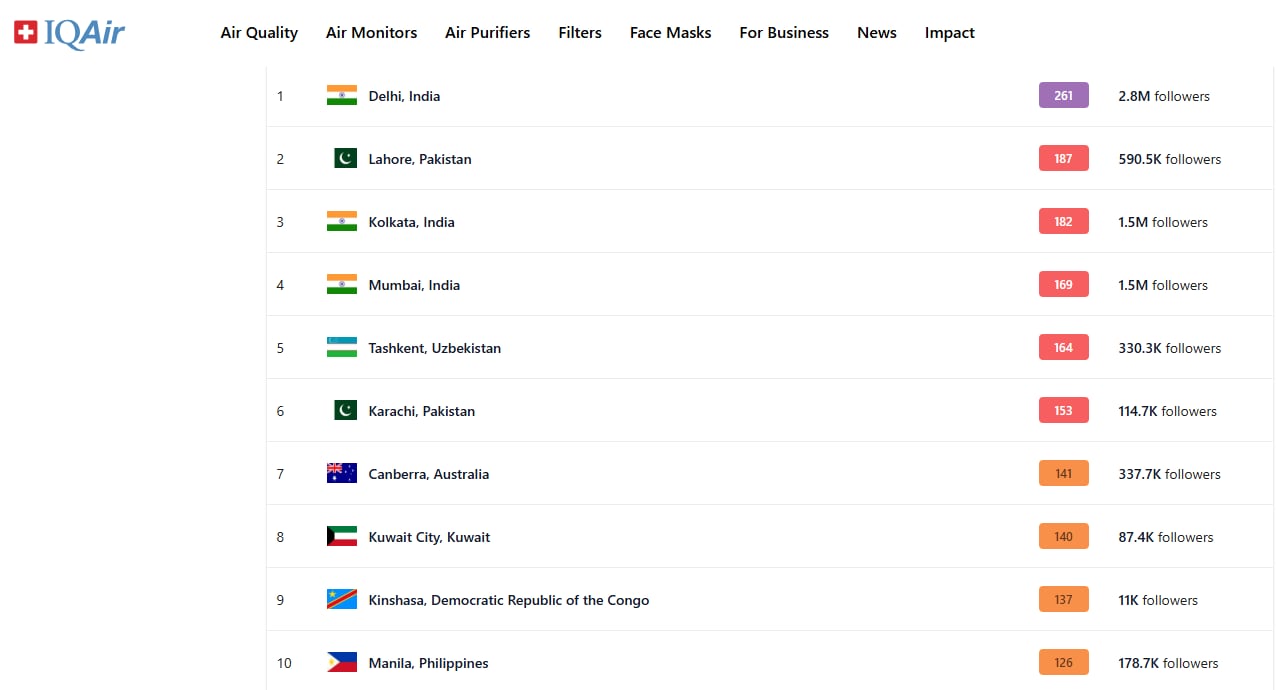Click the Kuwait flag icon

click(x=341, y=537)
